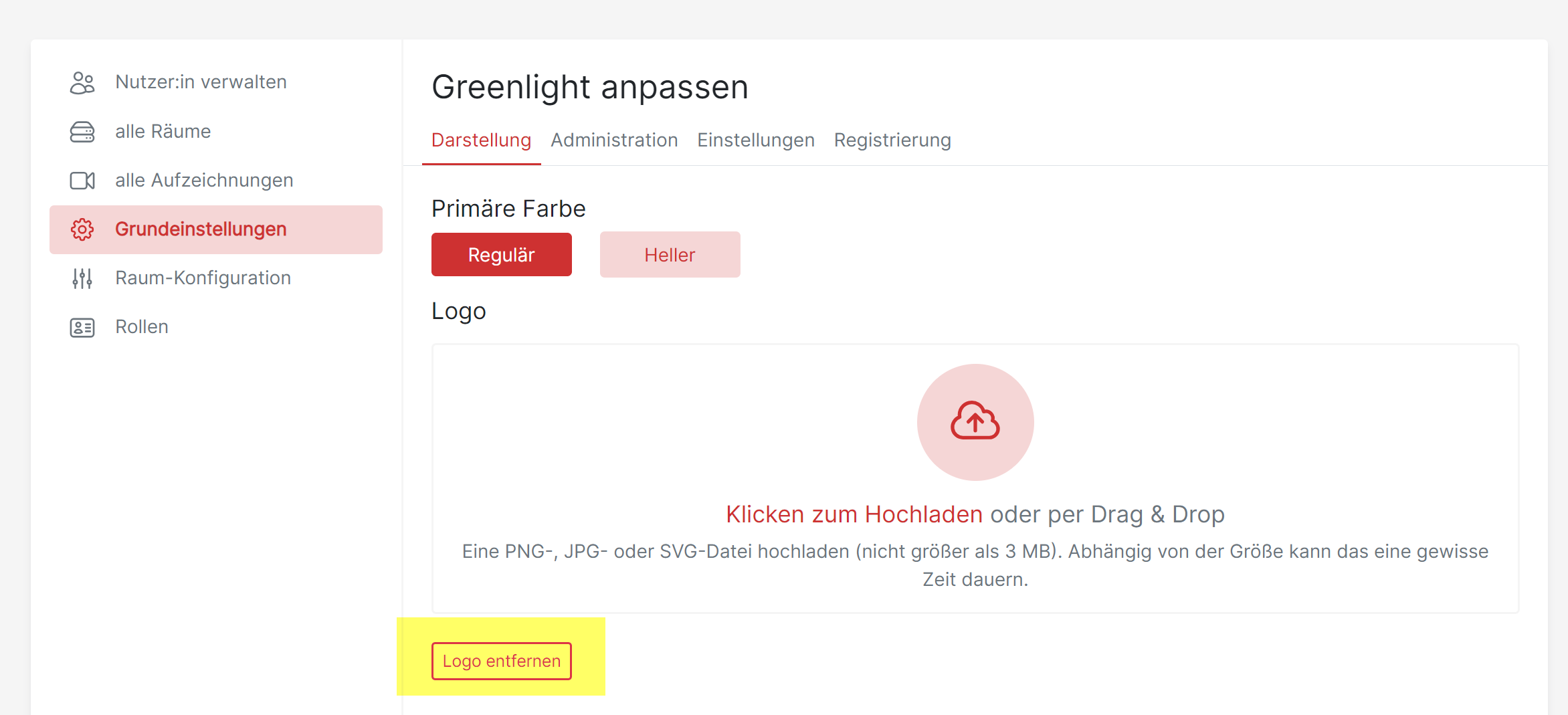Choose the Heller color variant

tap(670, 254)
